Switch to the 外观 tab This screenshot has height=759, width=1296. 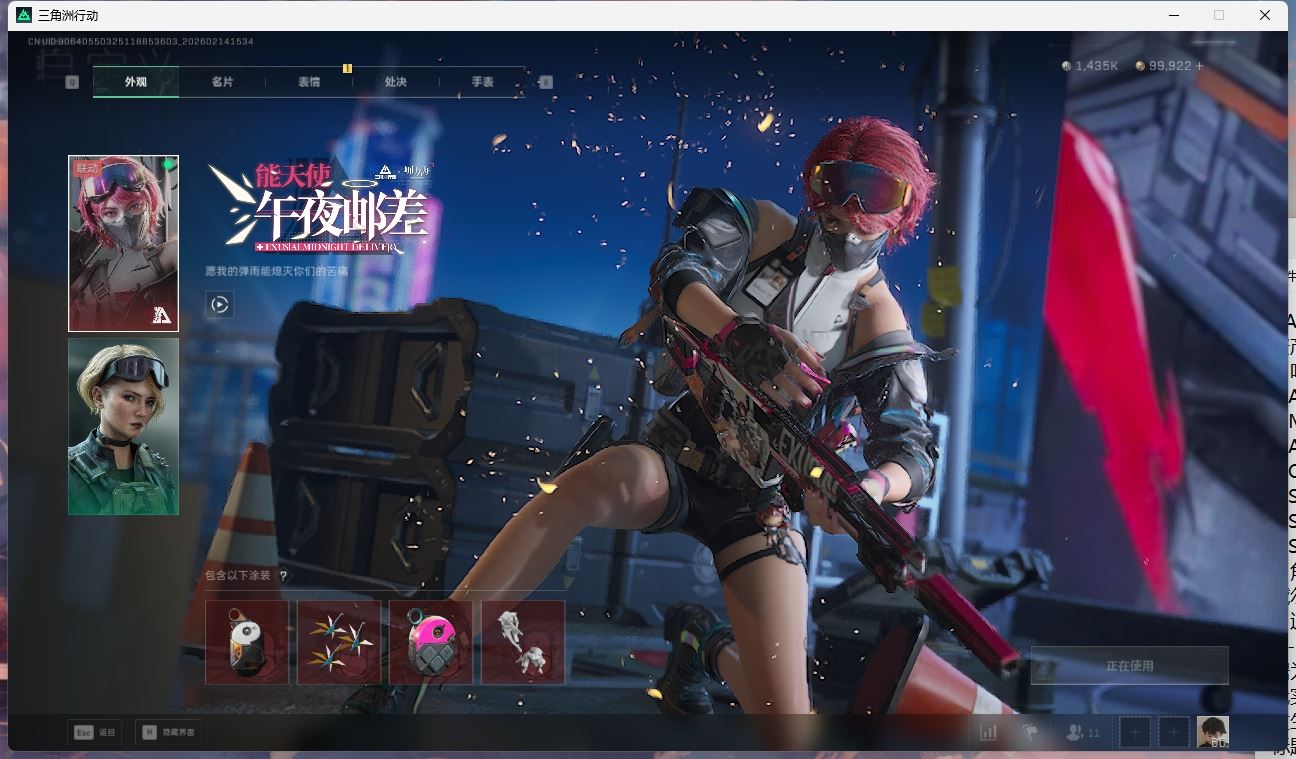coord(136,82)
